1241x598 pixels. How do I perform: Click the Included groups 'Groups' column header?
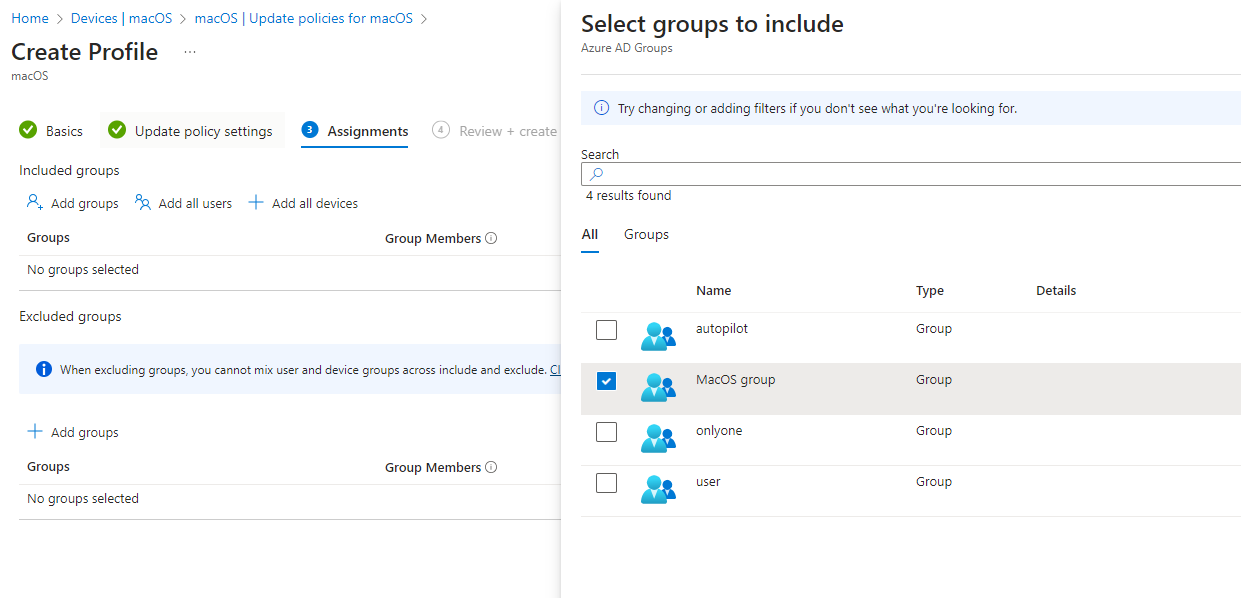[48, 237]
